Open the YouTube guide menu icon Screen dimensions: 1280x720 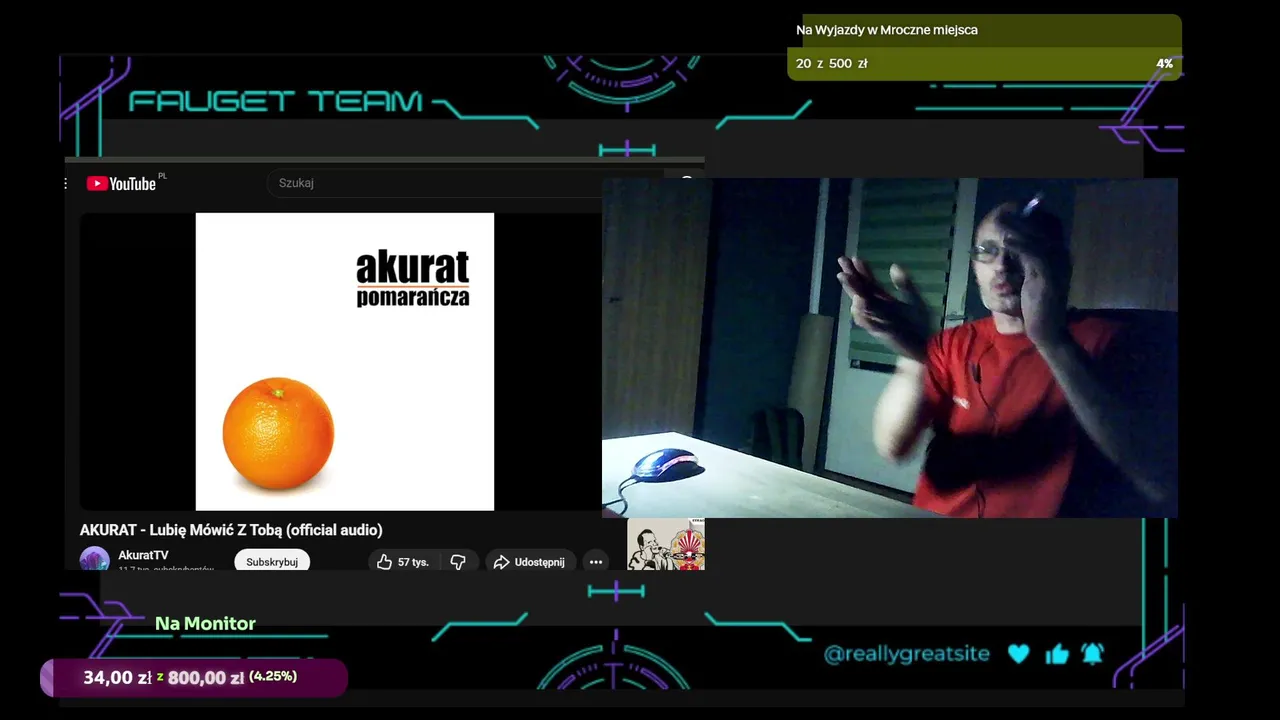[66, 183]
